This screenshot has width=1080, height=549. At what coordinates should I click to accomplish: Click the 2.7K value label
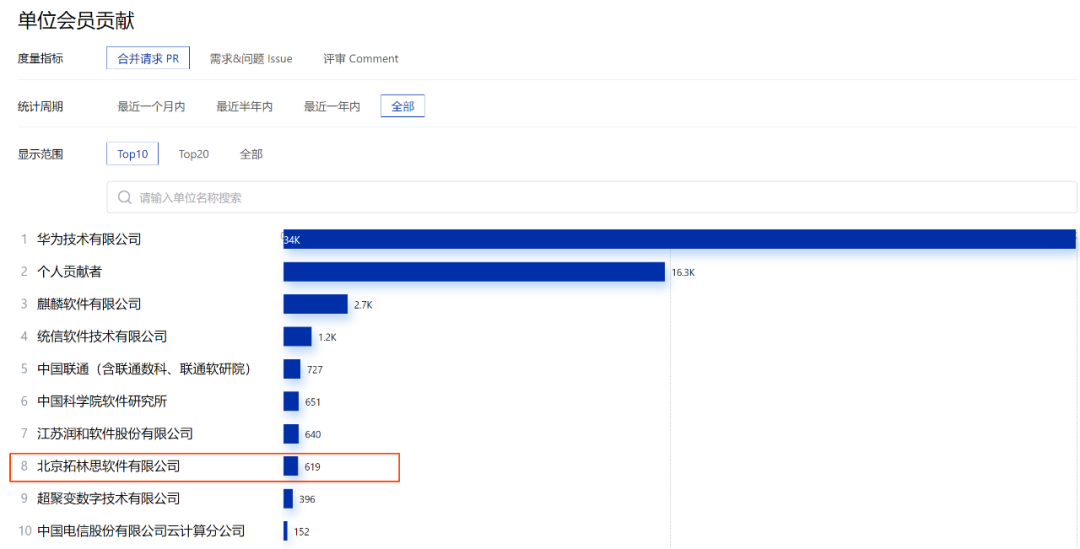(363, 304)
